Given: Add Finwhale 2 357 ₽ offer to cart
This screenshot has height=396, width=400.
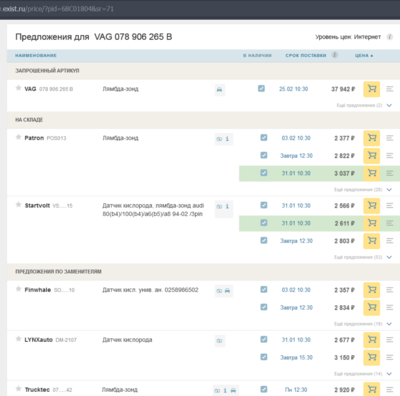Looking at the screenshot, I should [x=372, y=290].
